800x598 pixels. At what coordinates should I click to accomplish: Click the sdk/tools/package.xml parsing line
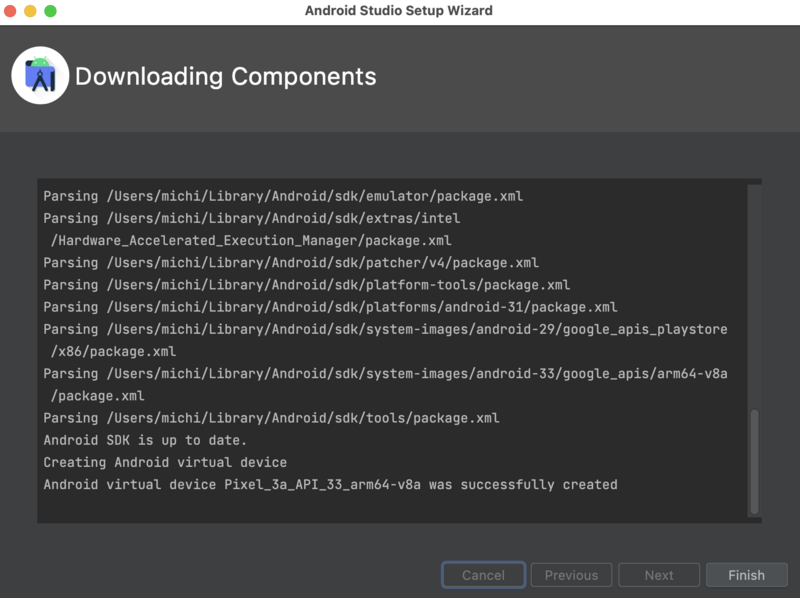click(271, 418)
